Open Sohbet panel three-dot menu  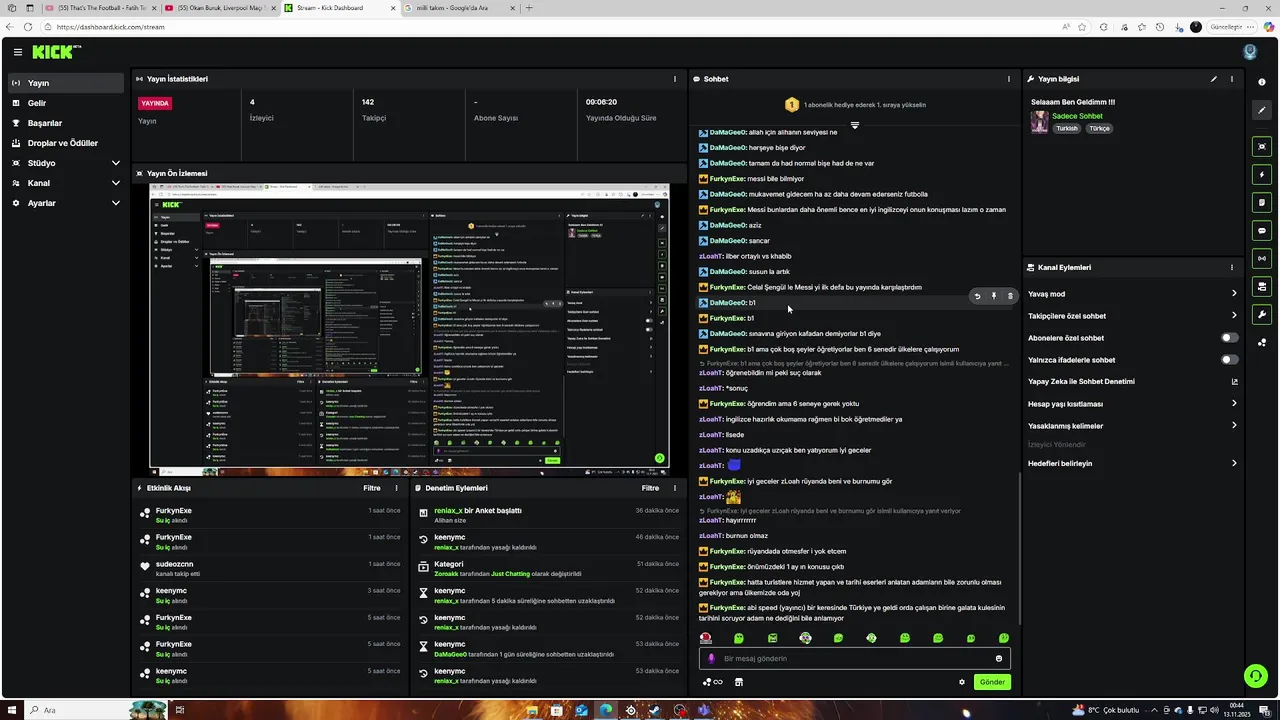(1008, 79)
